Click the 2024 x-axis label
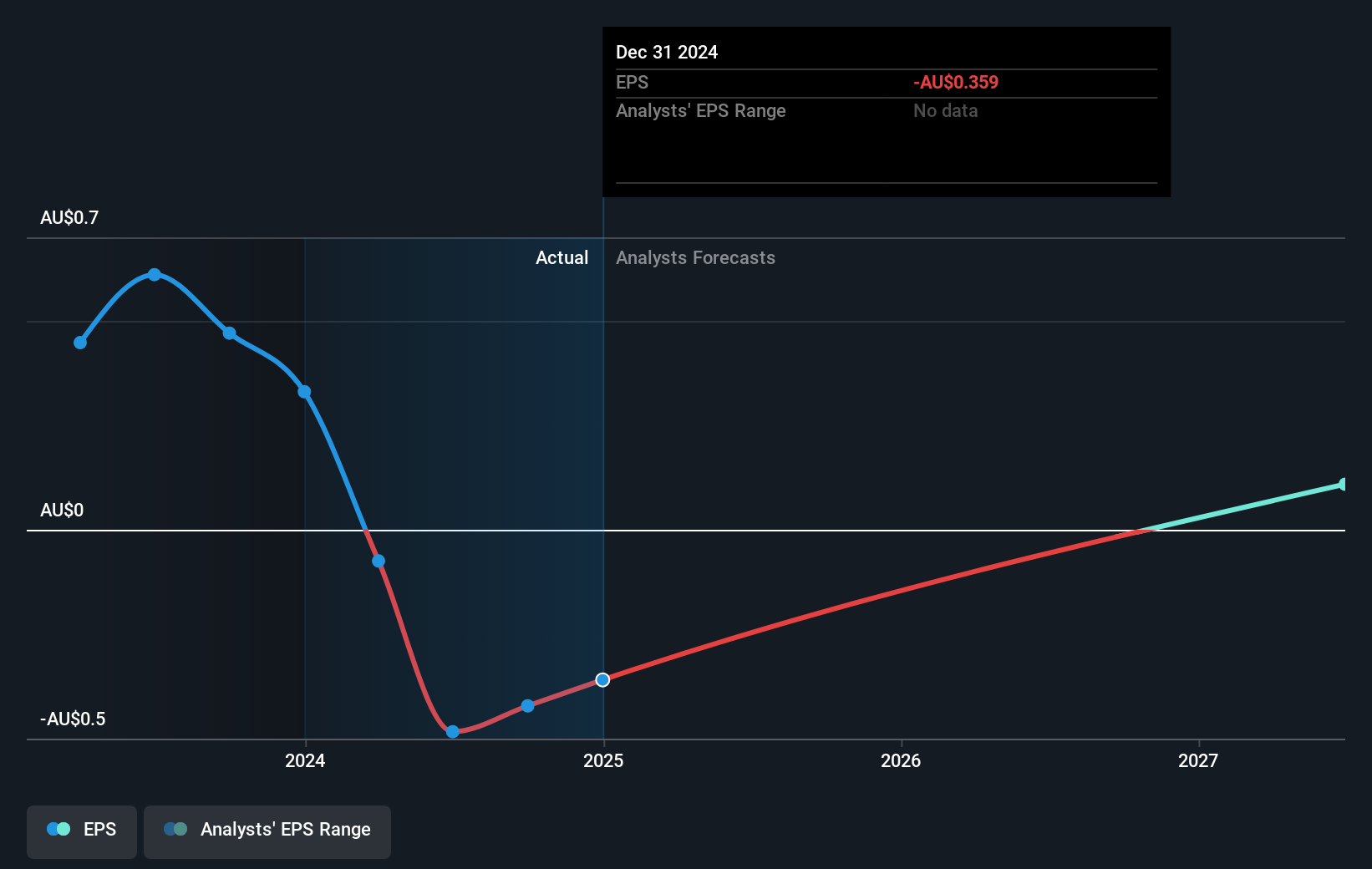This screenshot has width=1372, height=869. click(x=305, y=760)
